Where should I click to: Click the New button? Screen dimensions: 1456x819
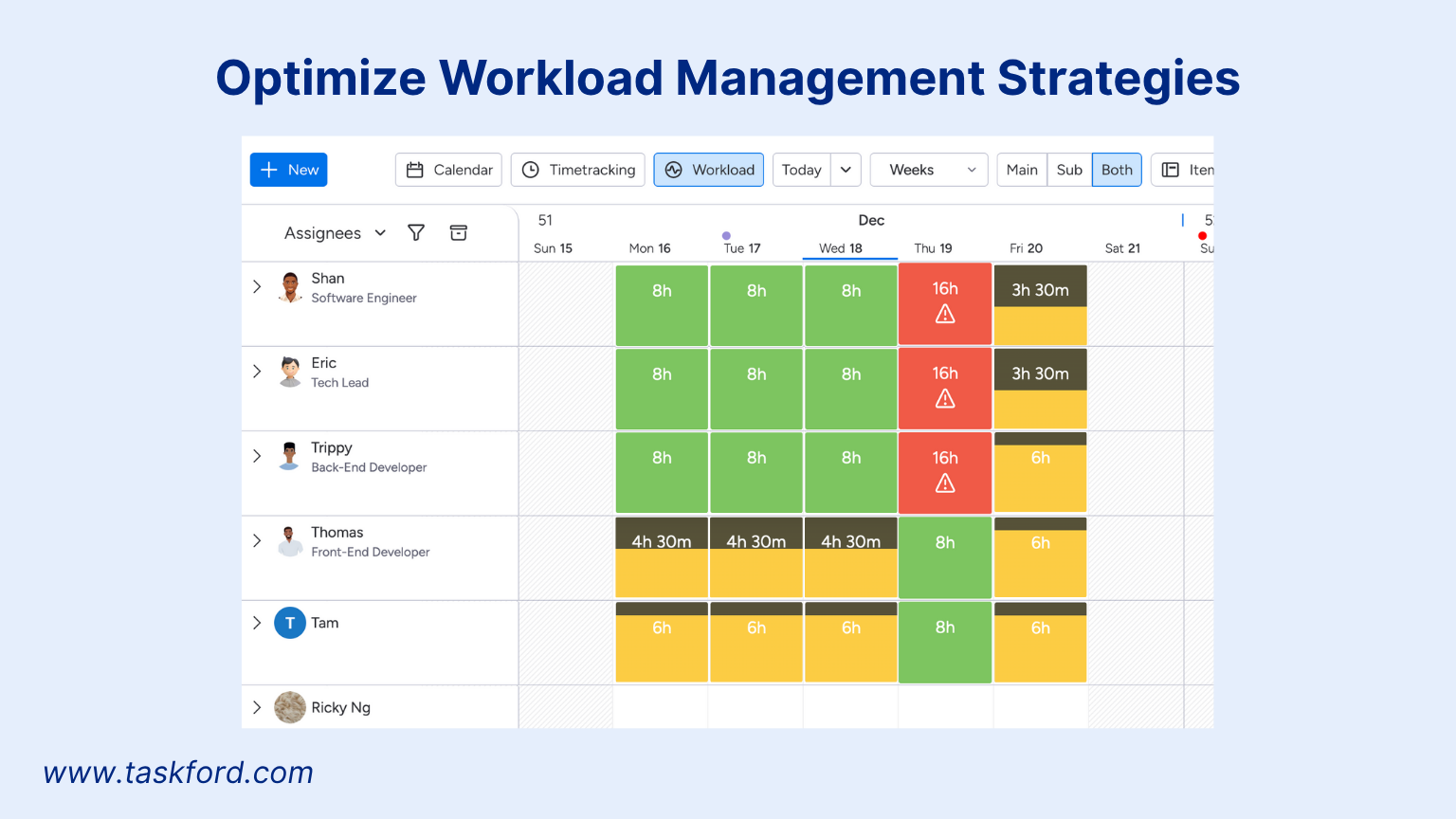[288, 169]
